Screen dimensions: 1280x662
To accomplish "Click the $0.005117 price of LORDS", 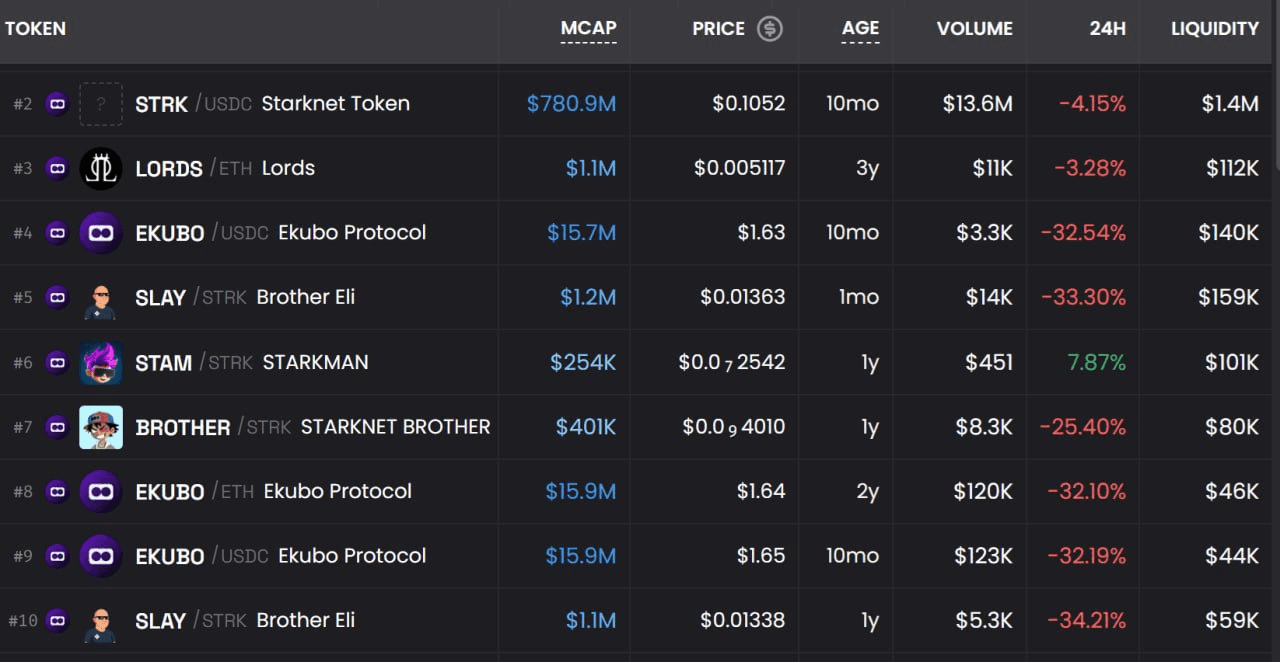I will click(x=740, y=168).
